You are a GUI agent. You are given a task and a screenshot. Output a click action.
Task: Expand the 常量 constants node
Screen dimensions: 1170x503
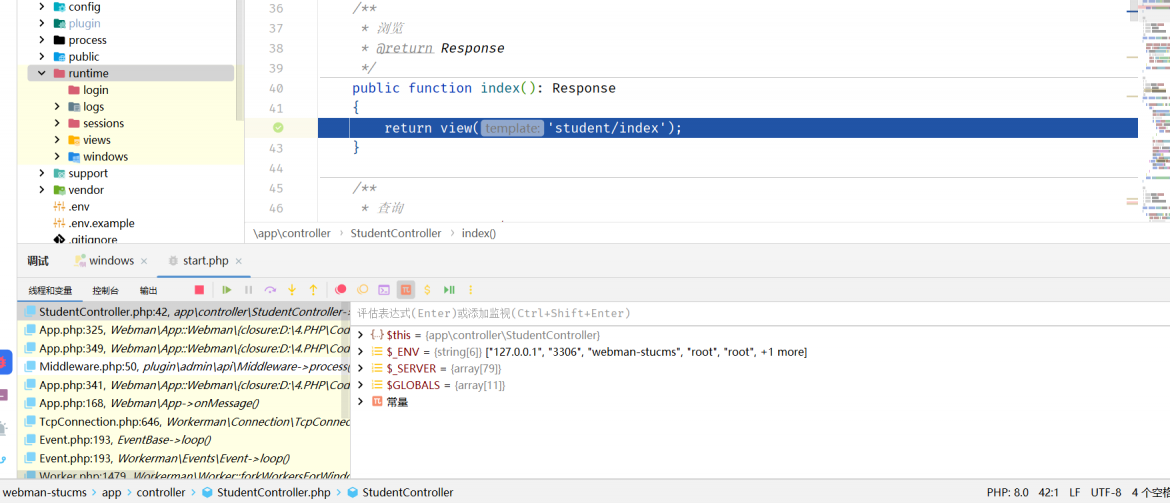click(x=360, y=402)
